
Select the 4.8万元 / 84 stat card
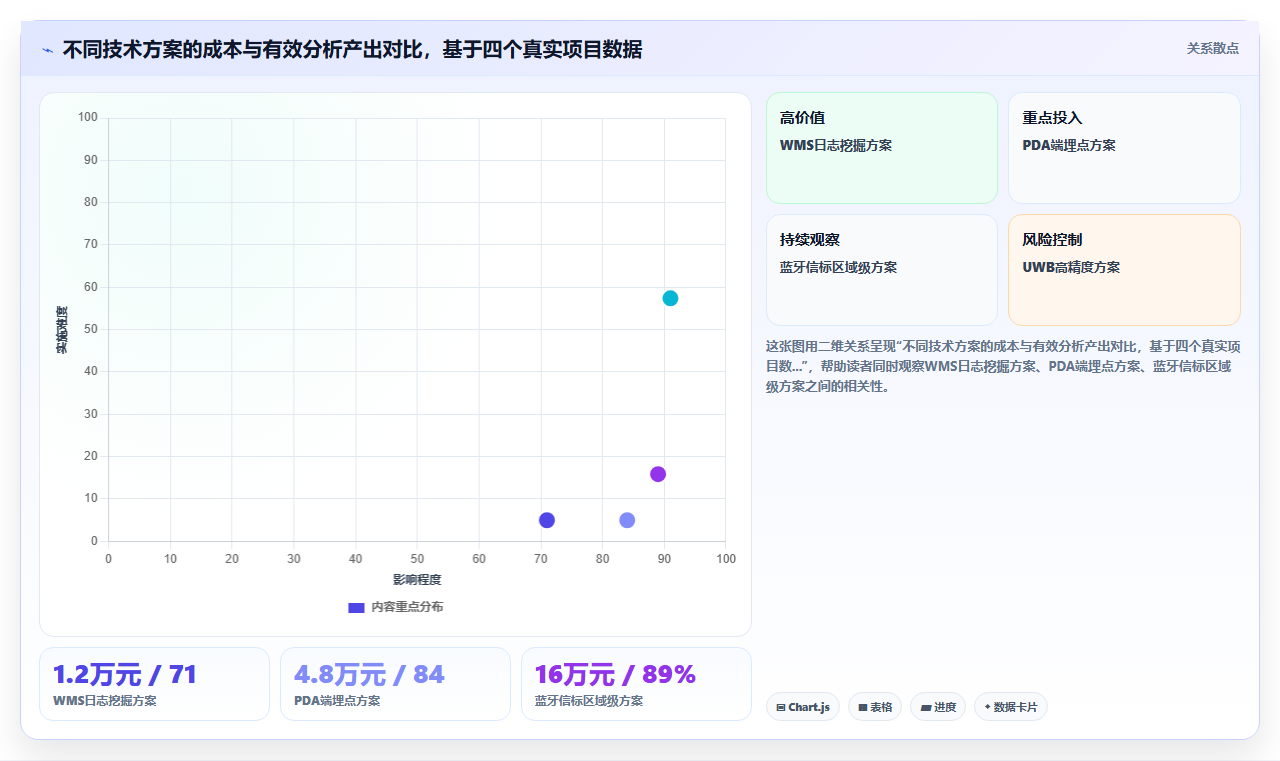[395, 684]
